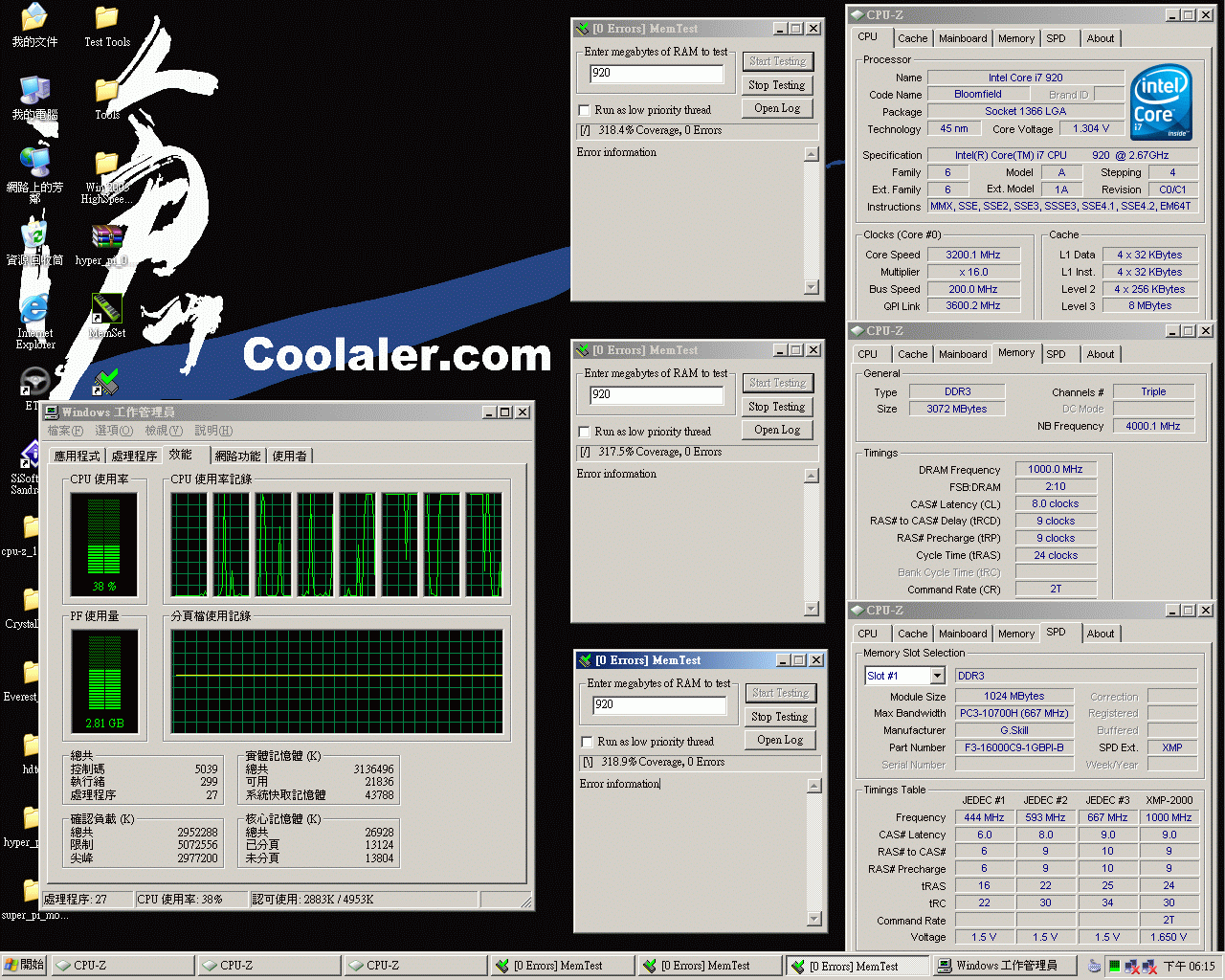Viewport: 1225px width, 980px height.
Task: Select Memory tab in top CPU-Z window
Action: pos(1016,38)
